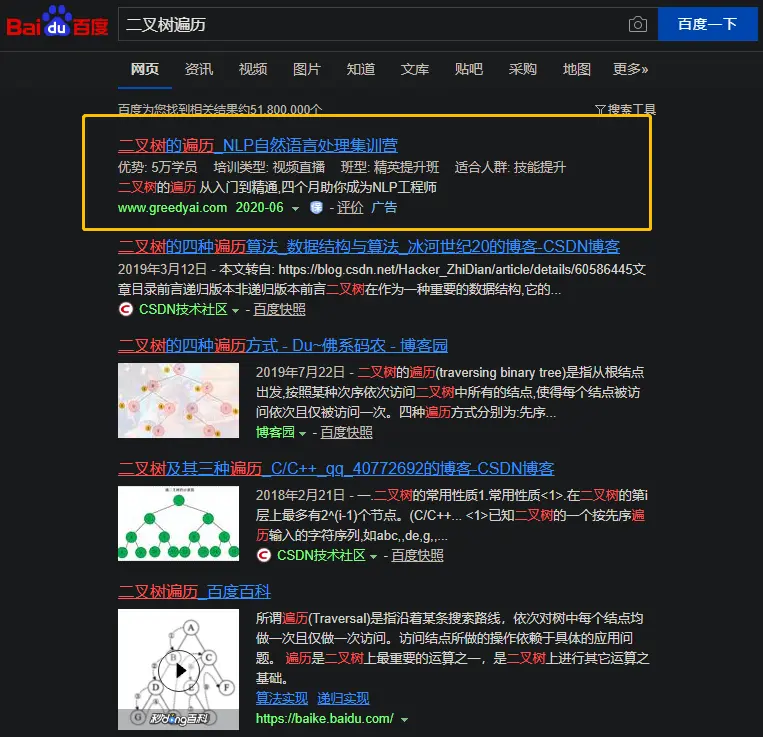763x737 pixels.
Task: Go to the 文库 tab
Action: pyautogui.click(x=415, y=69)
